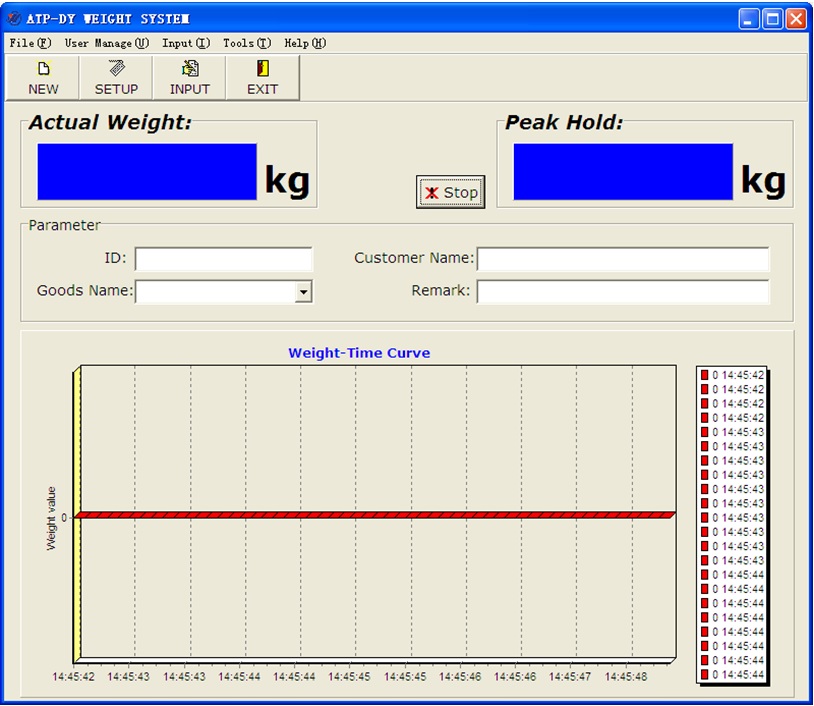Open the User Manage menu
814x706 pixels.
tap(106, 43)
